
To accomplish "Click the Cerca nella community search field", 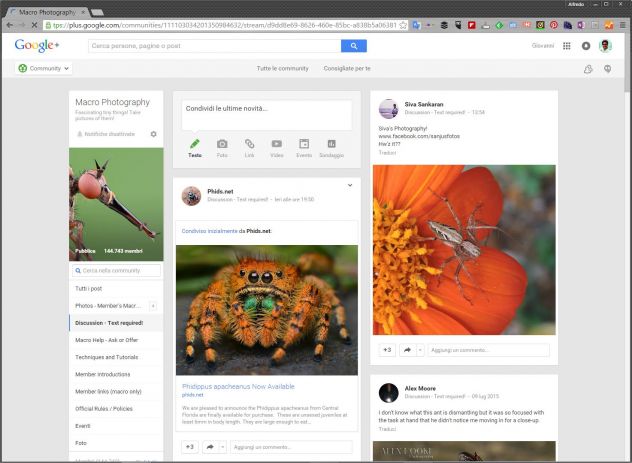I will click(116, 271).
